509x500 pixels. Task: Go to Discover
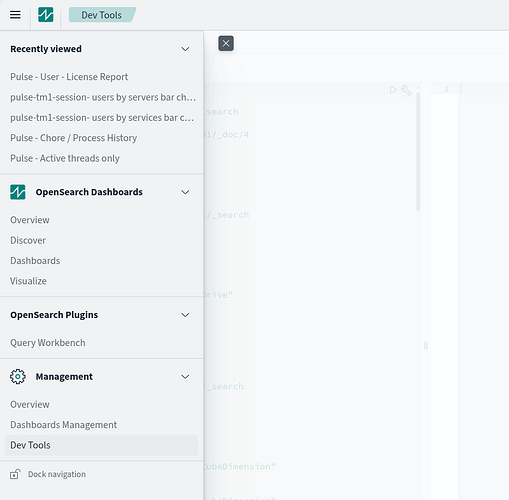pos(28,240)
